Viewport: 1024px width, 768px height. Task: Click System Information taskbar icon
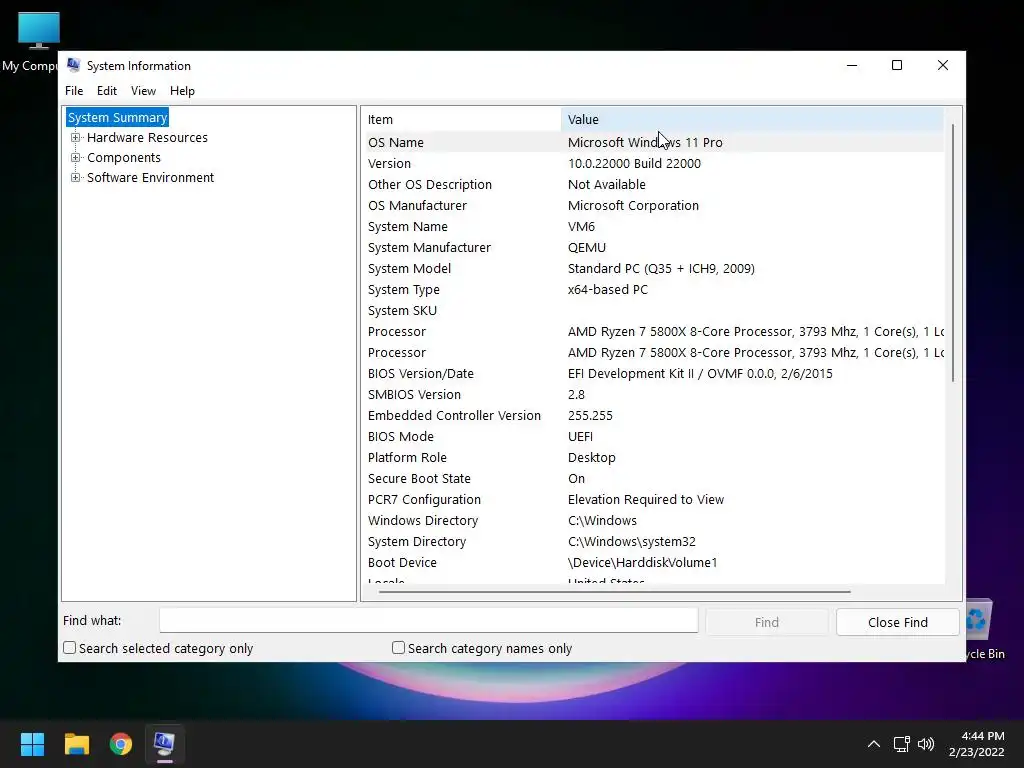(x=165, y=744)
